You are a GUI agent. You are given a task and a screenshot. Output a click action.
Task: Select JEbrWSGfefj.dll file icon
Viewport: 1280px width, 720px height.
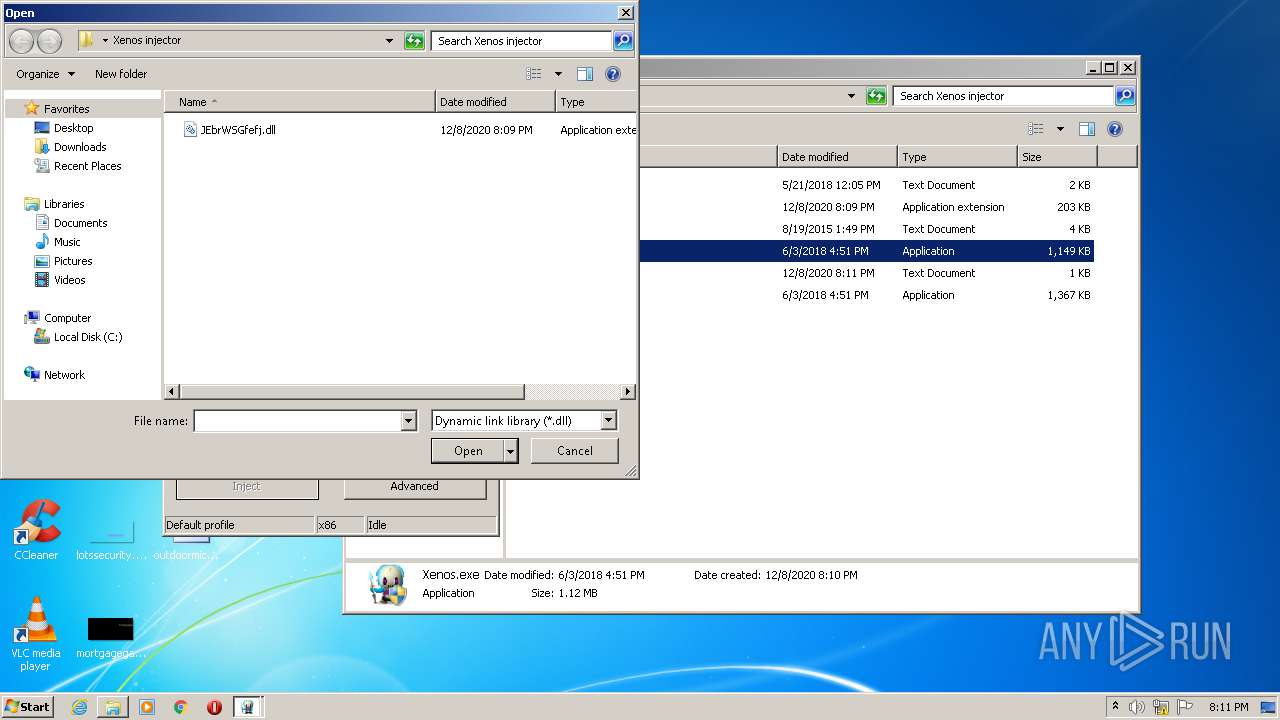click(191, 130)
